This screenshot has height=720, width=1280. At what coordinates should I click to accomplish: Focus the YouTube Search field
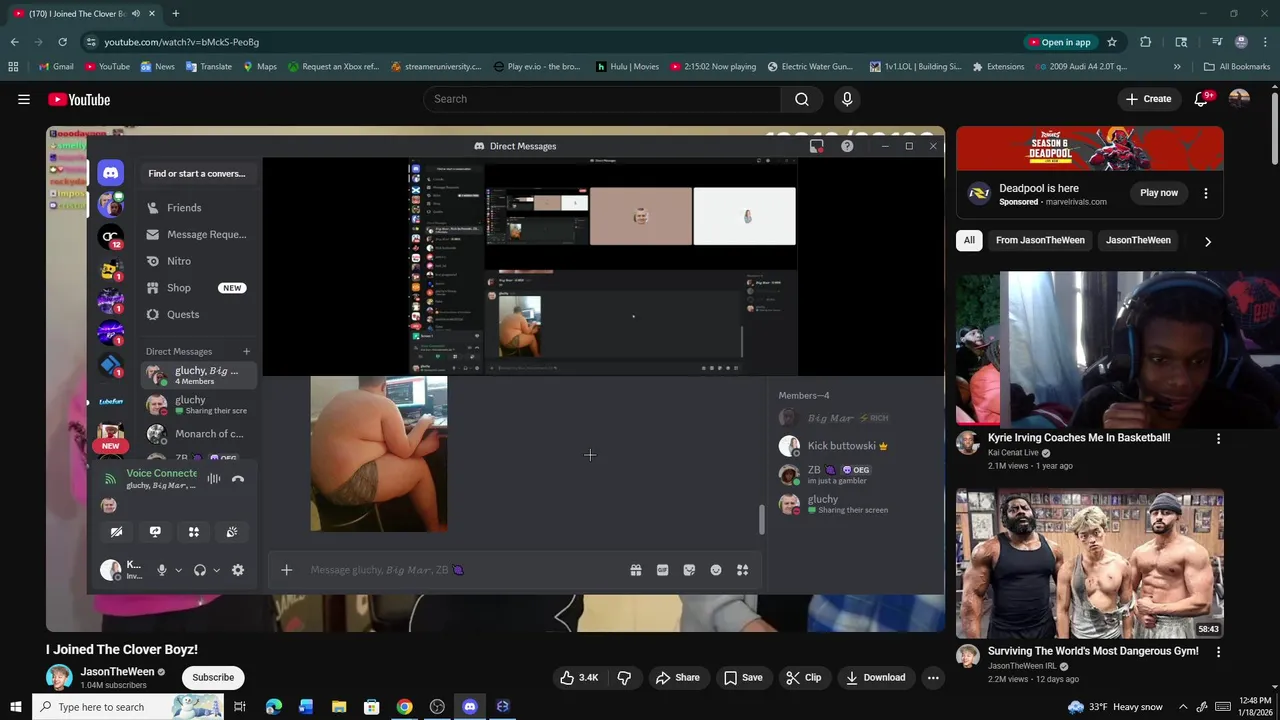[x=602, y=99]
